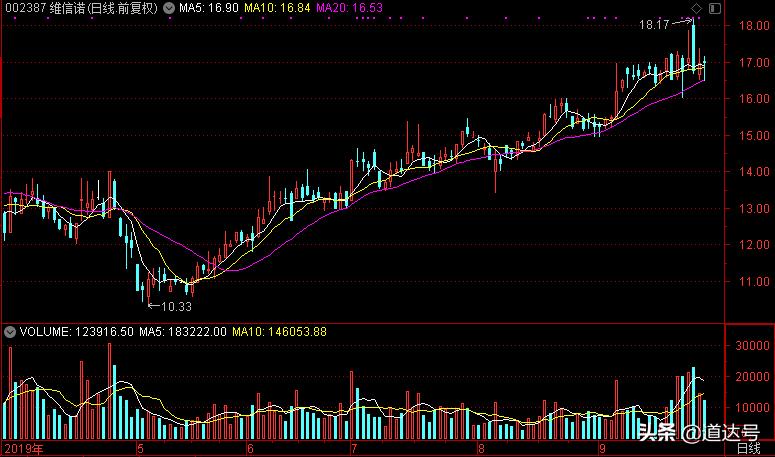This screenshot has width=775, height=457.
Task: Select the MA5: 16.90 label
Action: pyautogui.click(x=209, y=8)
